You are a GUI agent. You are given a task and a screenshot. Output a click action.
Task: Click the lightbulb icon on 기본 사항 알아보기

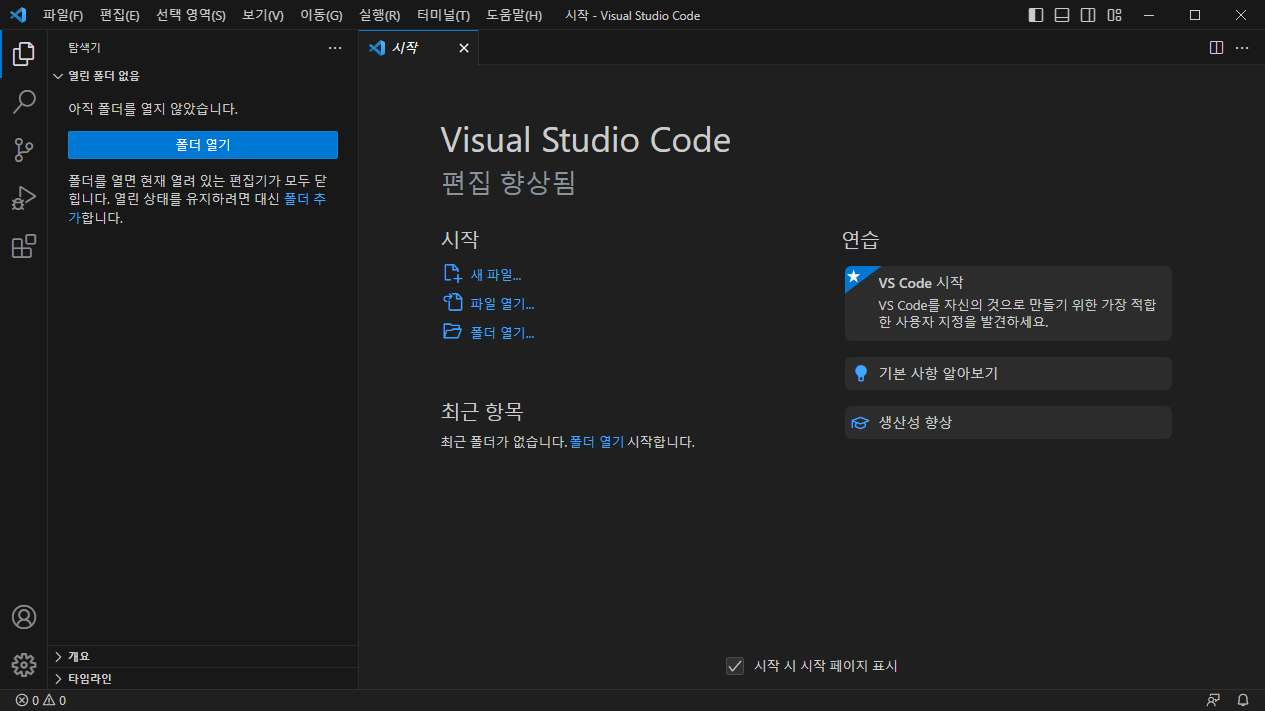point(860,374)
